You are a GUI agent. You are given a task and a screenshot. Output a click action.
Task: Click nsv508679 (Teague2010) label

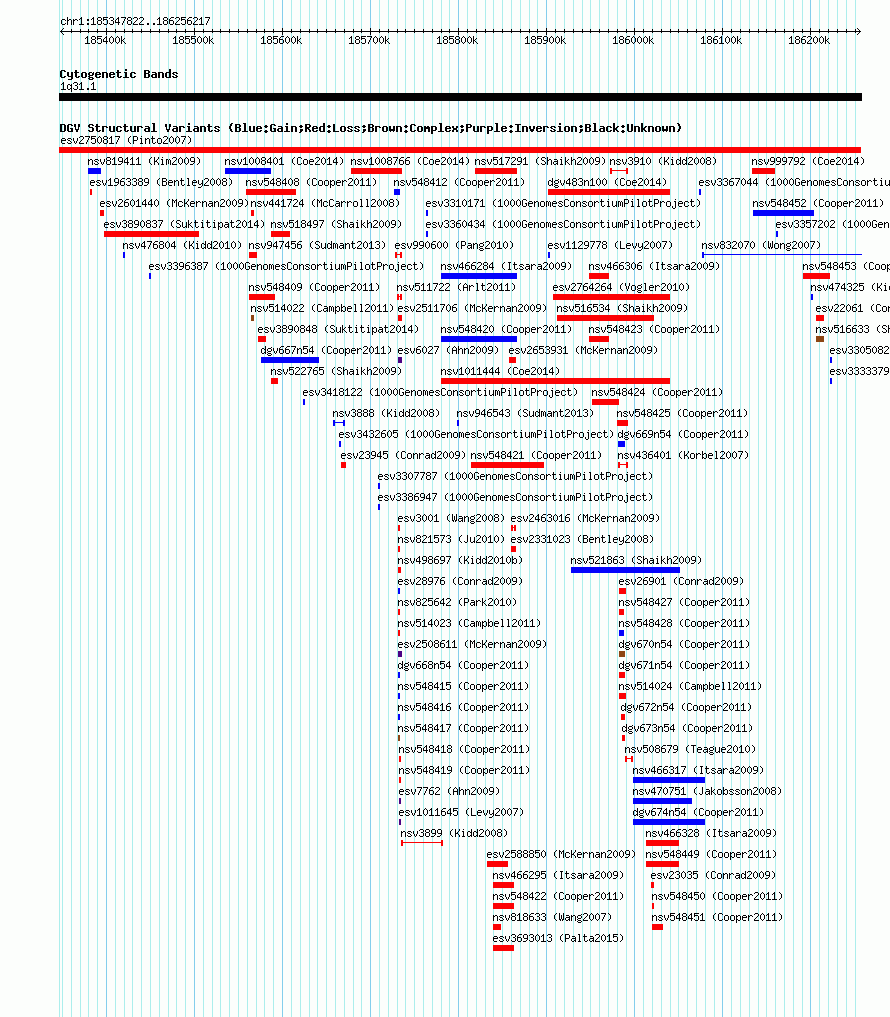click(x=690, y=749)
